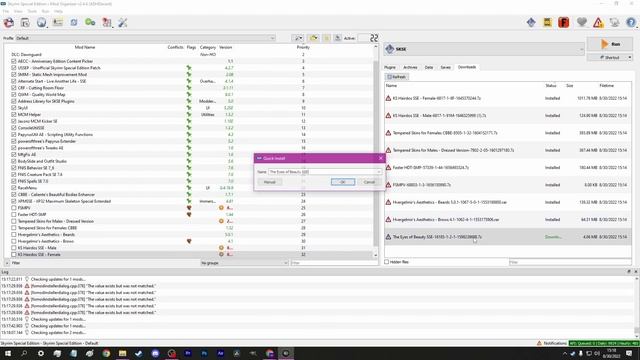Click Install Mod from archive icon

(x=25, y=23)
